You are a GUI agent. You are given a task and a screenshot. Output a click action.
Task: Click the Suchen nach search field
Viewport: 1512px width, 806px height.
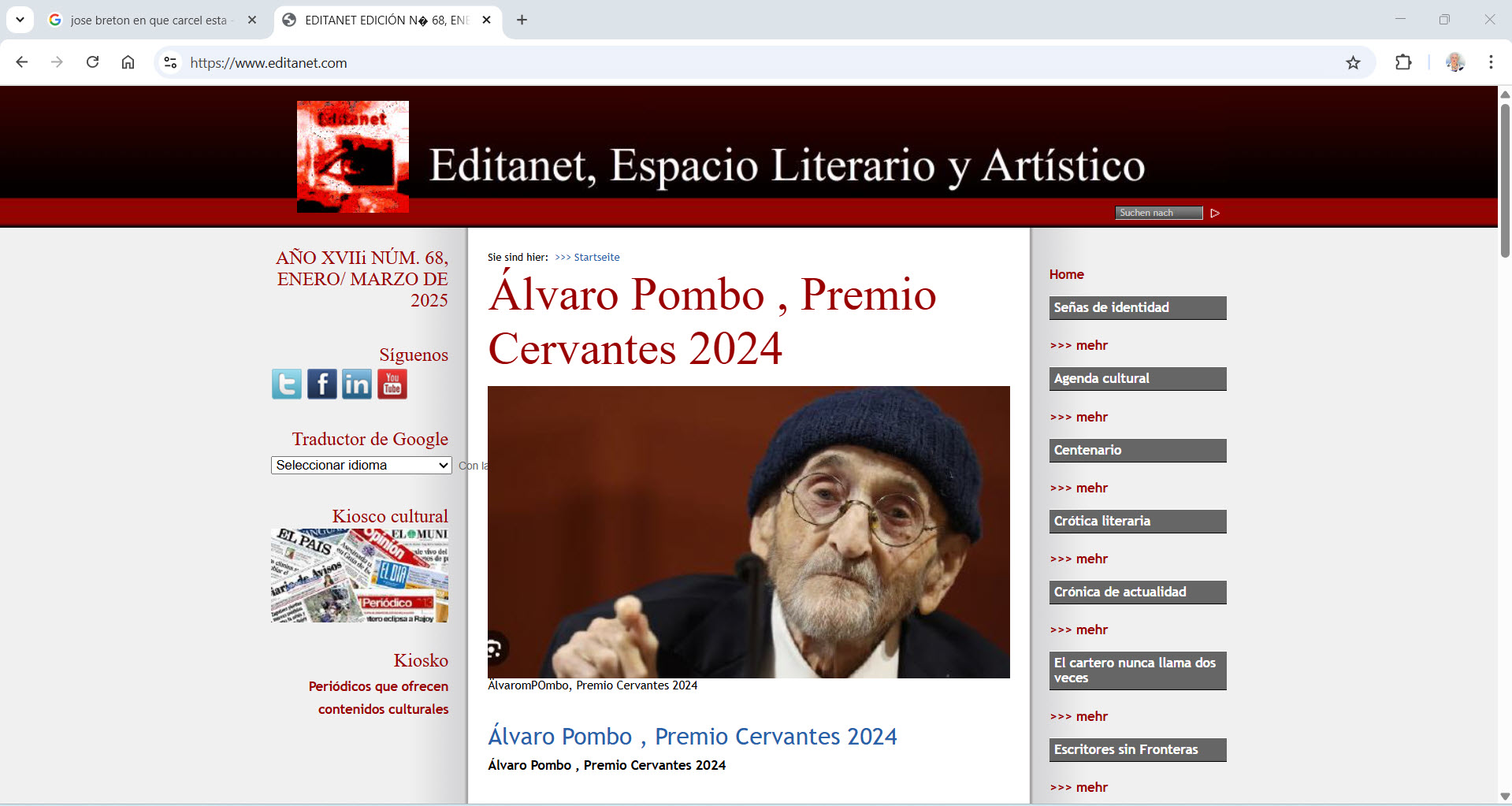click(1159, 213)
